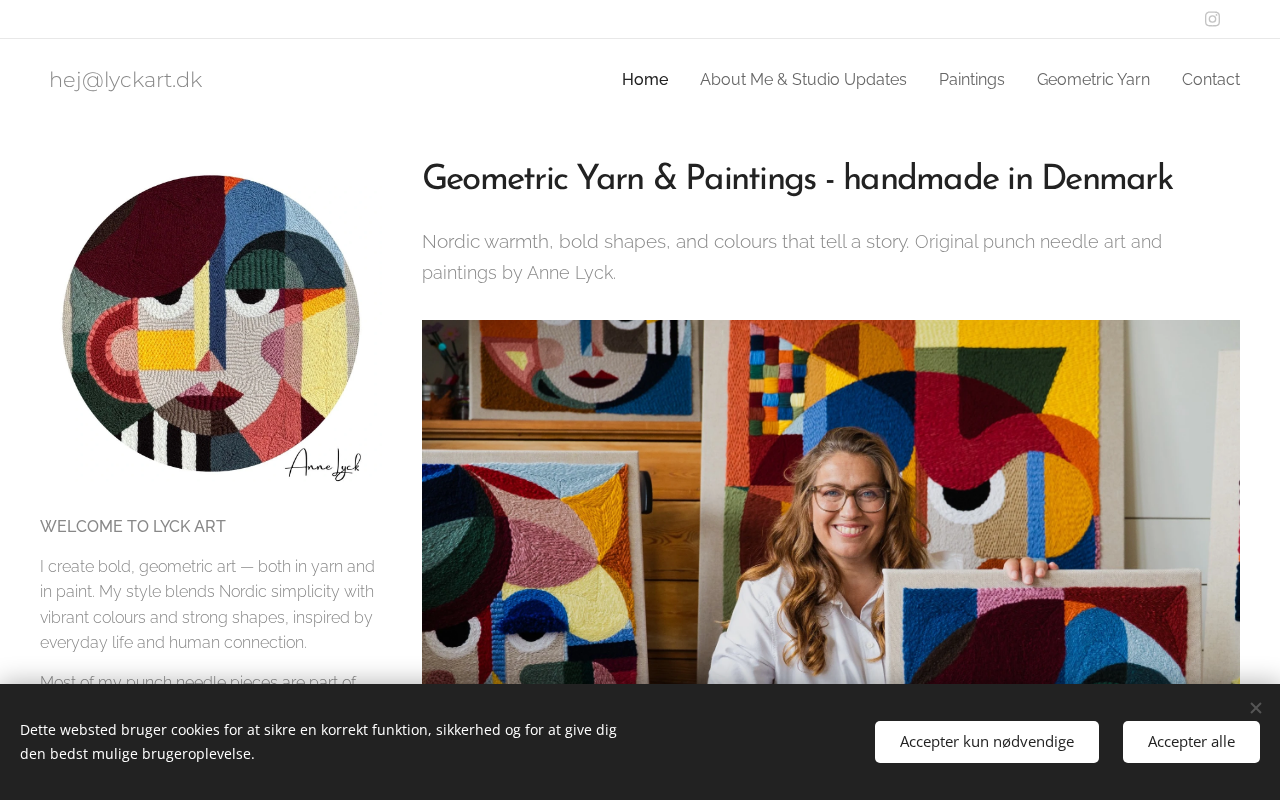Image resolution: width=1280 pixels, height=800 pixels.
Task: Close the cookie banner with X
Action: (x=1255, y=708)
